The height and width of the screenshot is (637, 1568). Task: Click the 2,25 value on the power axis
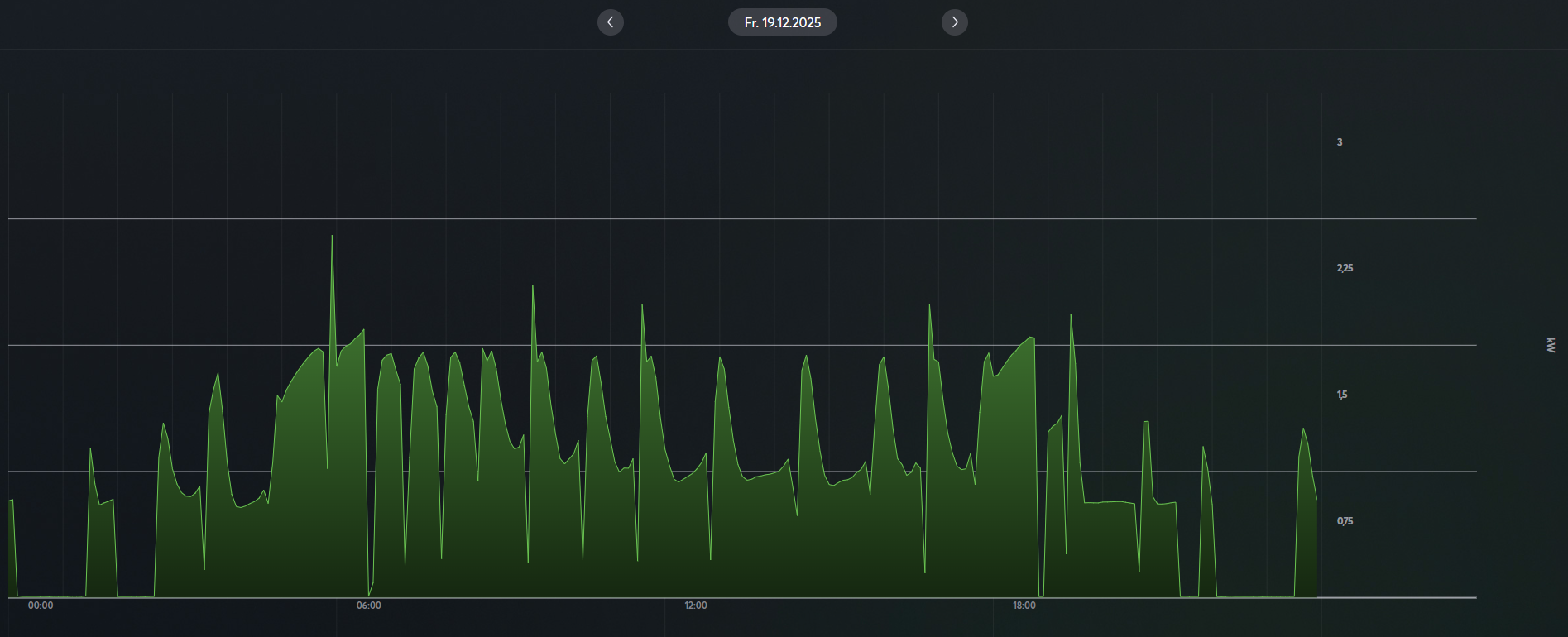(1345, 268)
